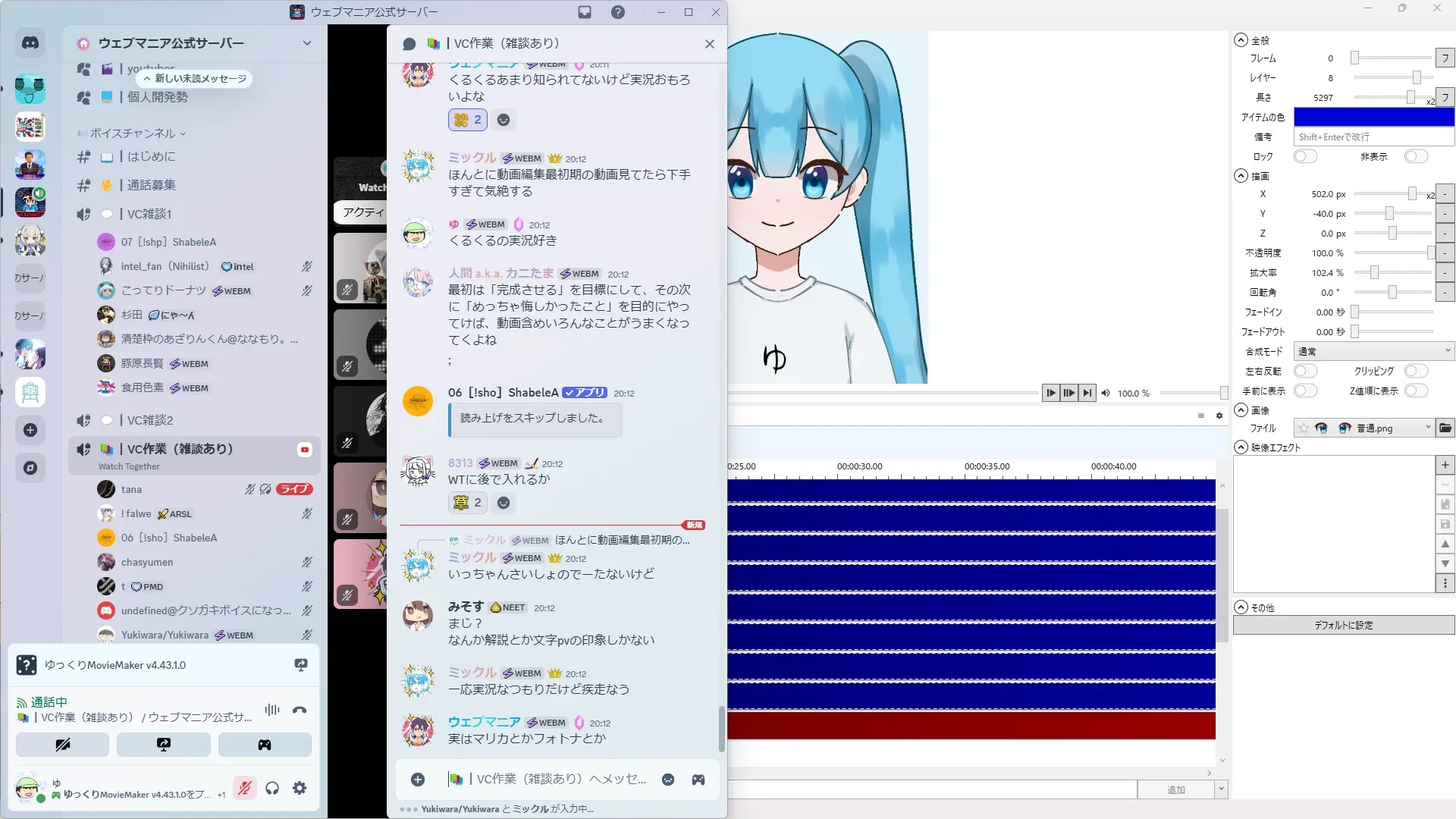Viewport: 1456px width, 819px height.
Task: Open the 合成モード blend mode dropdown
Action: (x=1373, y=351)
